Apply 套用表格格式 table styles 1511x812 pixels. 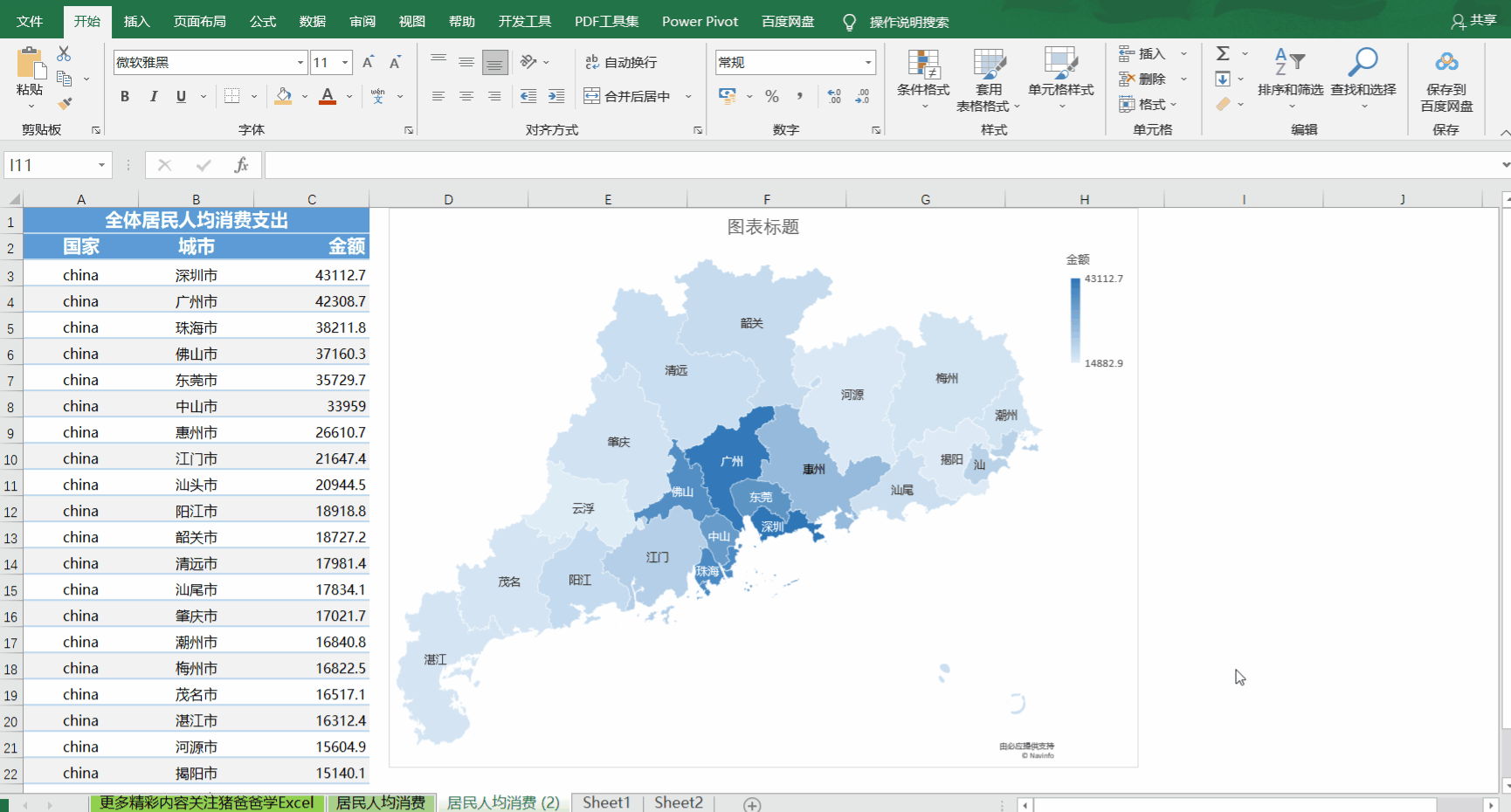(990, 79)
